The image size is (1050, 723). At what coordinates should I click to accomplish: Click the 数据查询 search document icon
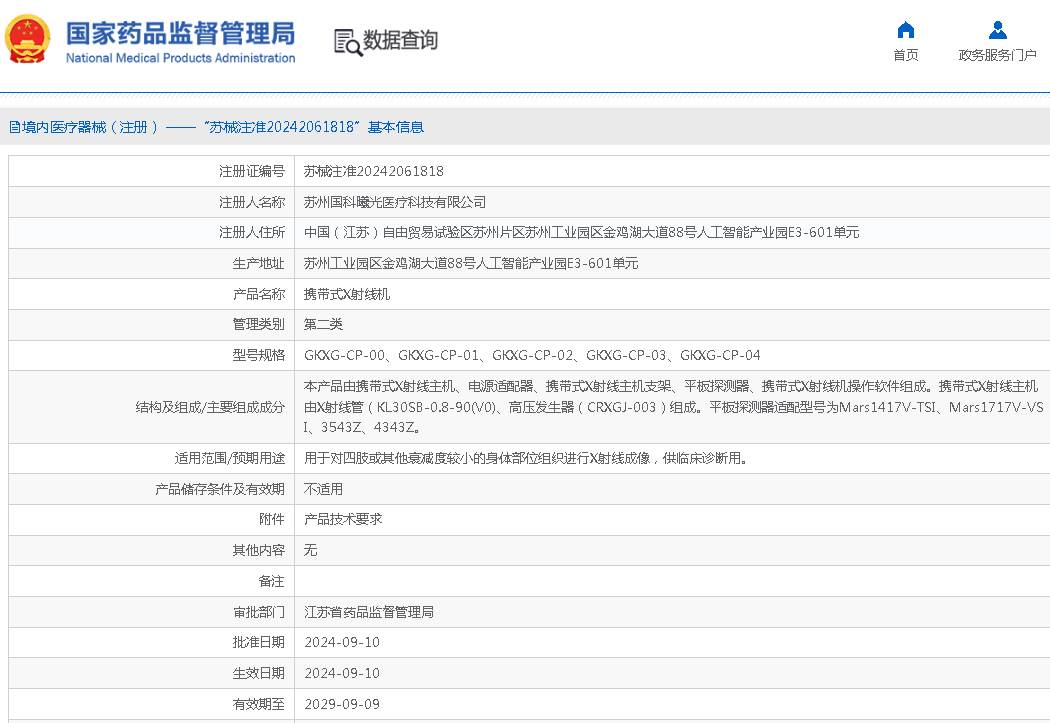348,42
